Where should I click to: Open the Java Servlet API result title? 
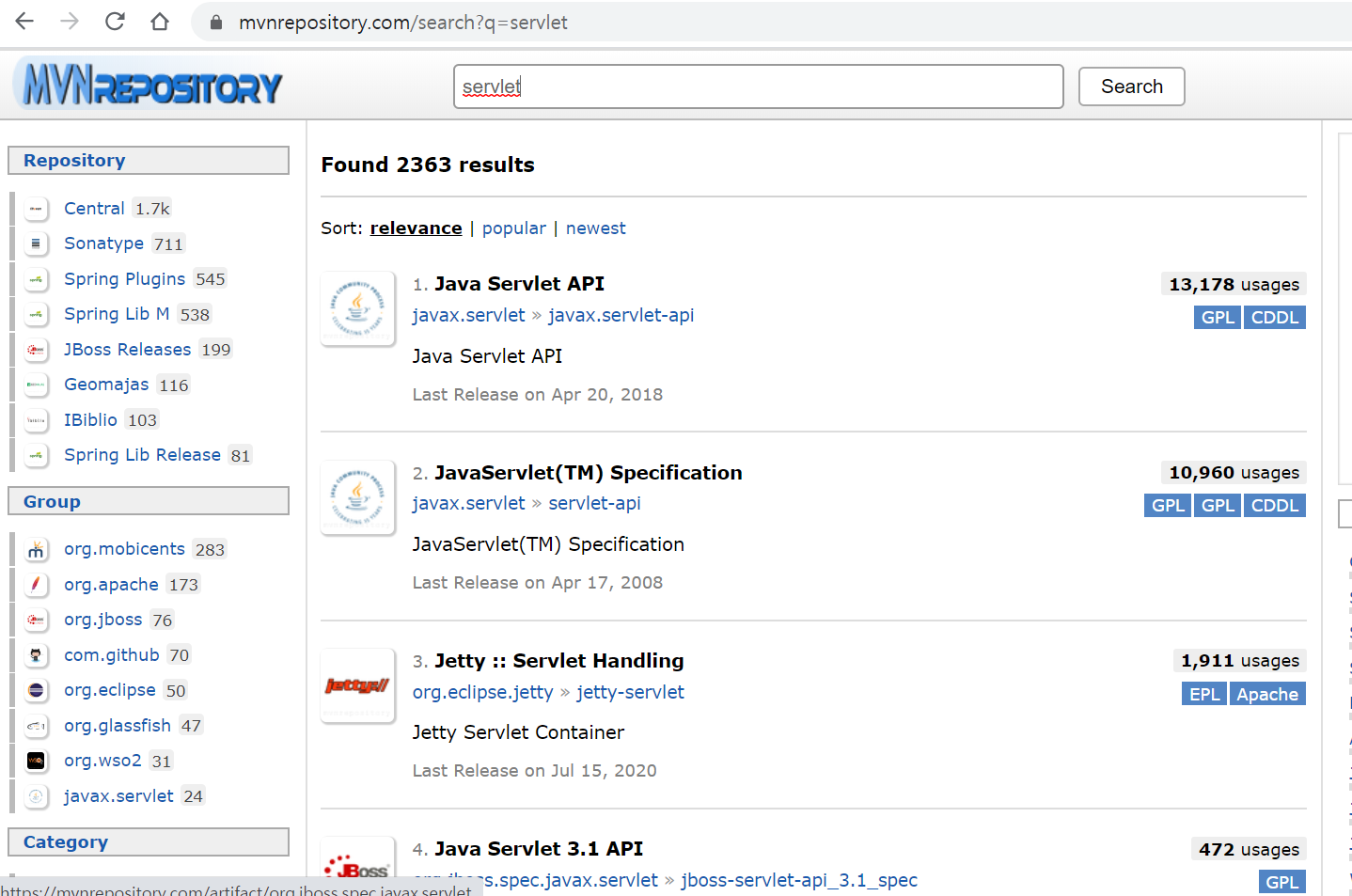(519, 284)
